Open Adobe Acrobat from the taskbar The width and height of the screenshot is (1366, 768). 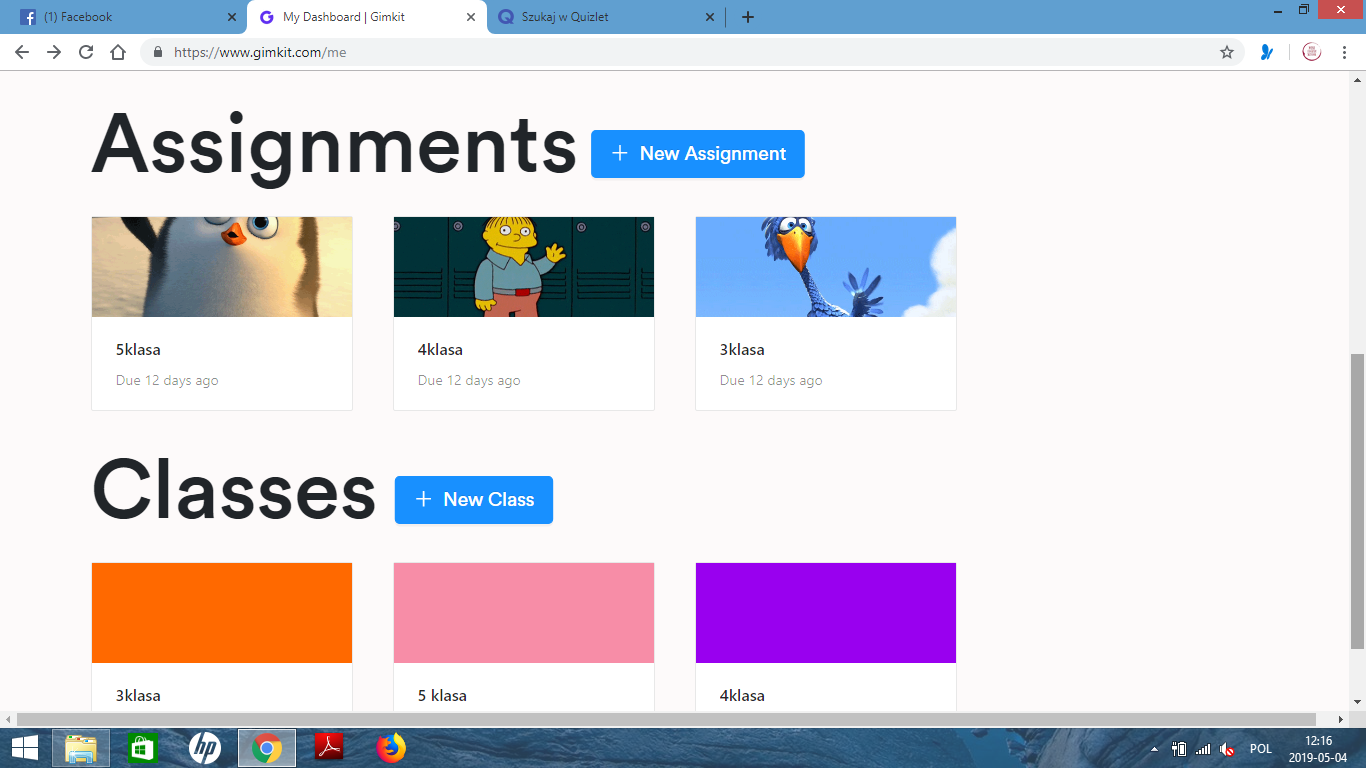pos(330,748)
